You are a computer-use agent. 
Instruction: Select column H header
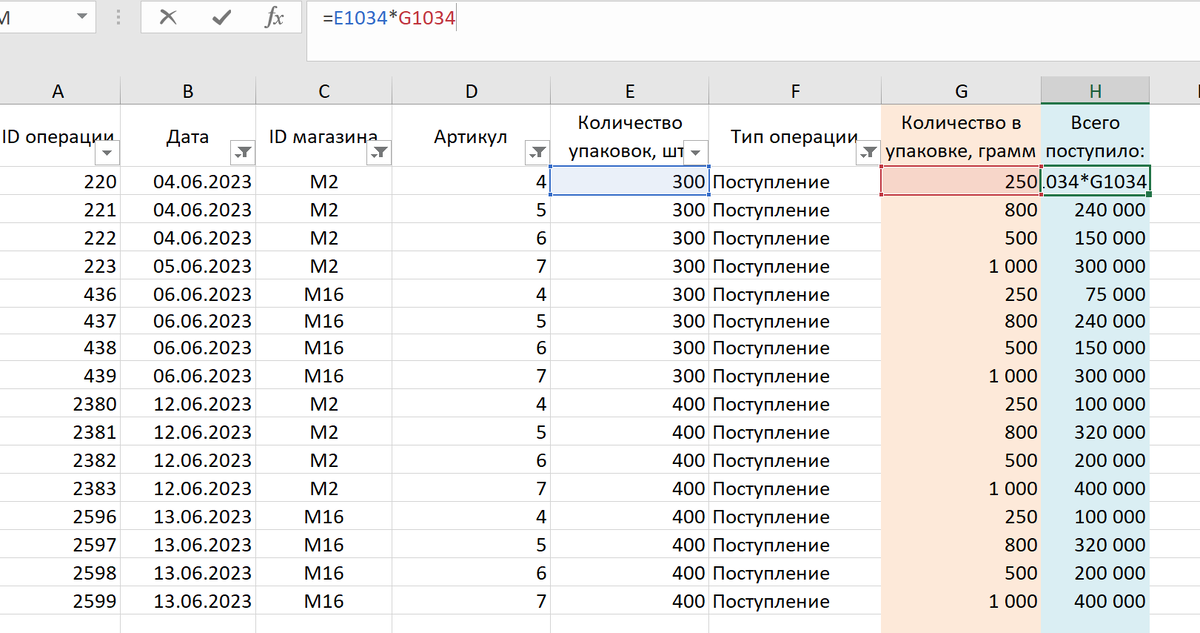click(x=1094, y=90)
